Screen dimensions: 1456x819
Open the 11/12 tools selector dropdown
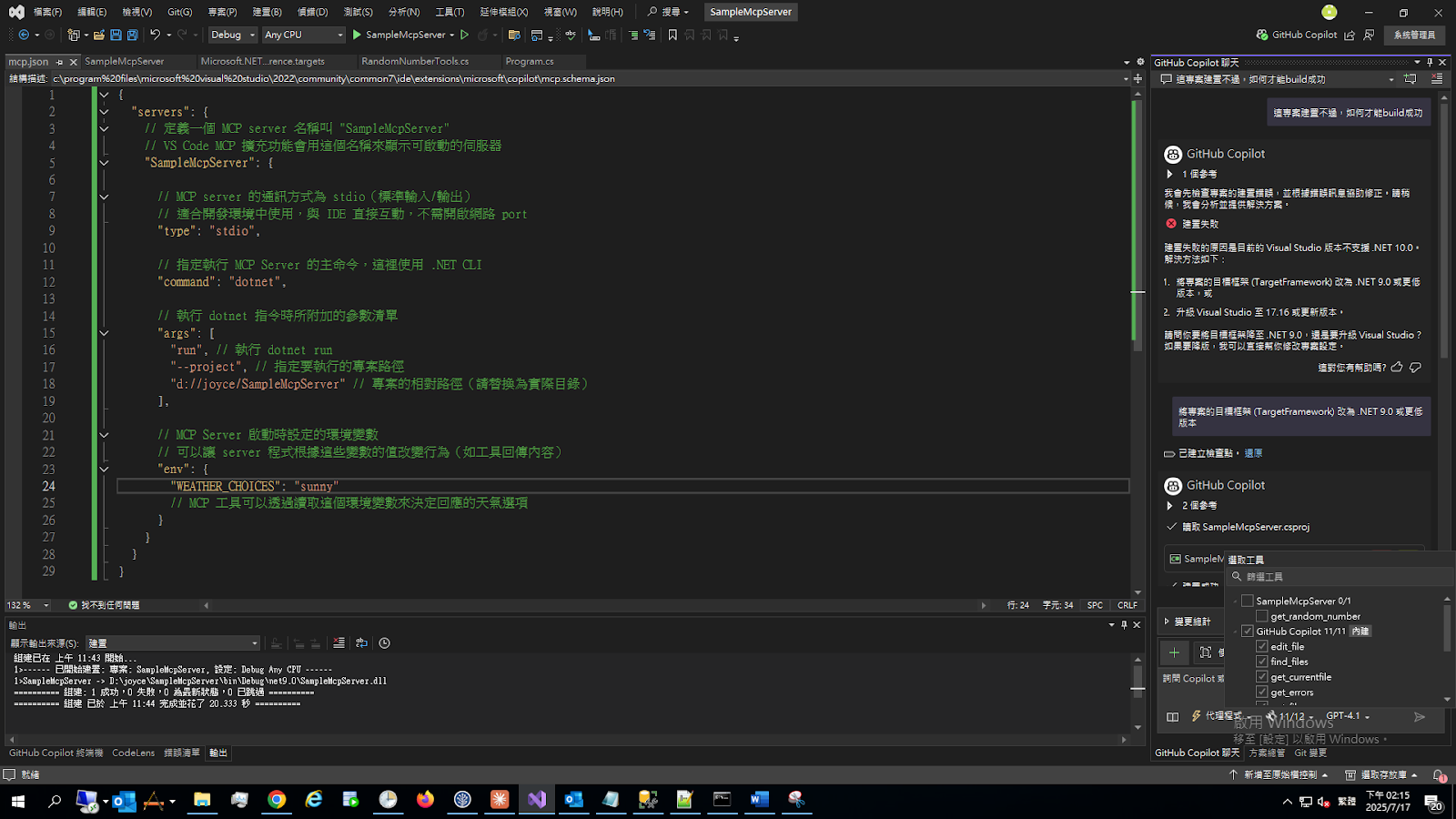click(1290, 716)
